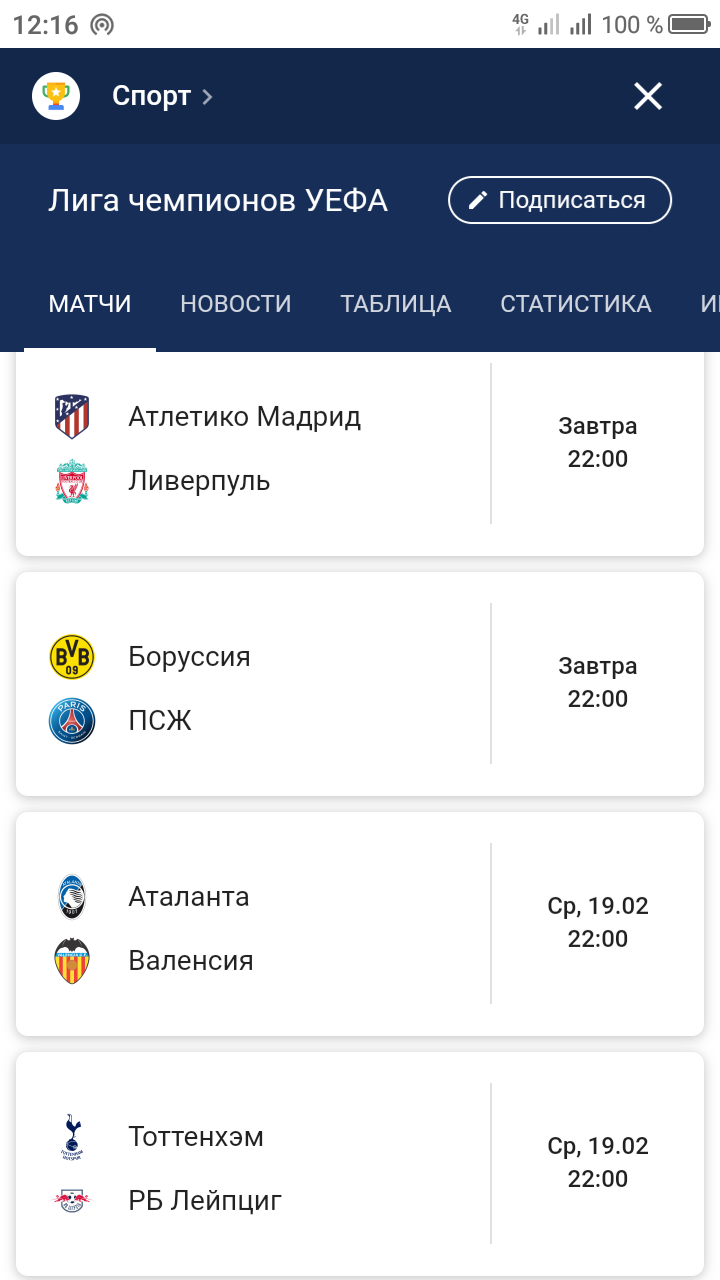
Task: Tap the Tottenham club crest
Action: point(72,1137)
